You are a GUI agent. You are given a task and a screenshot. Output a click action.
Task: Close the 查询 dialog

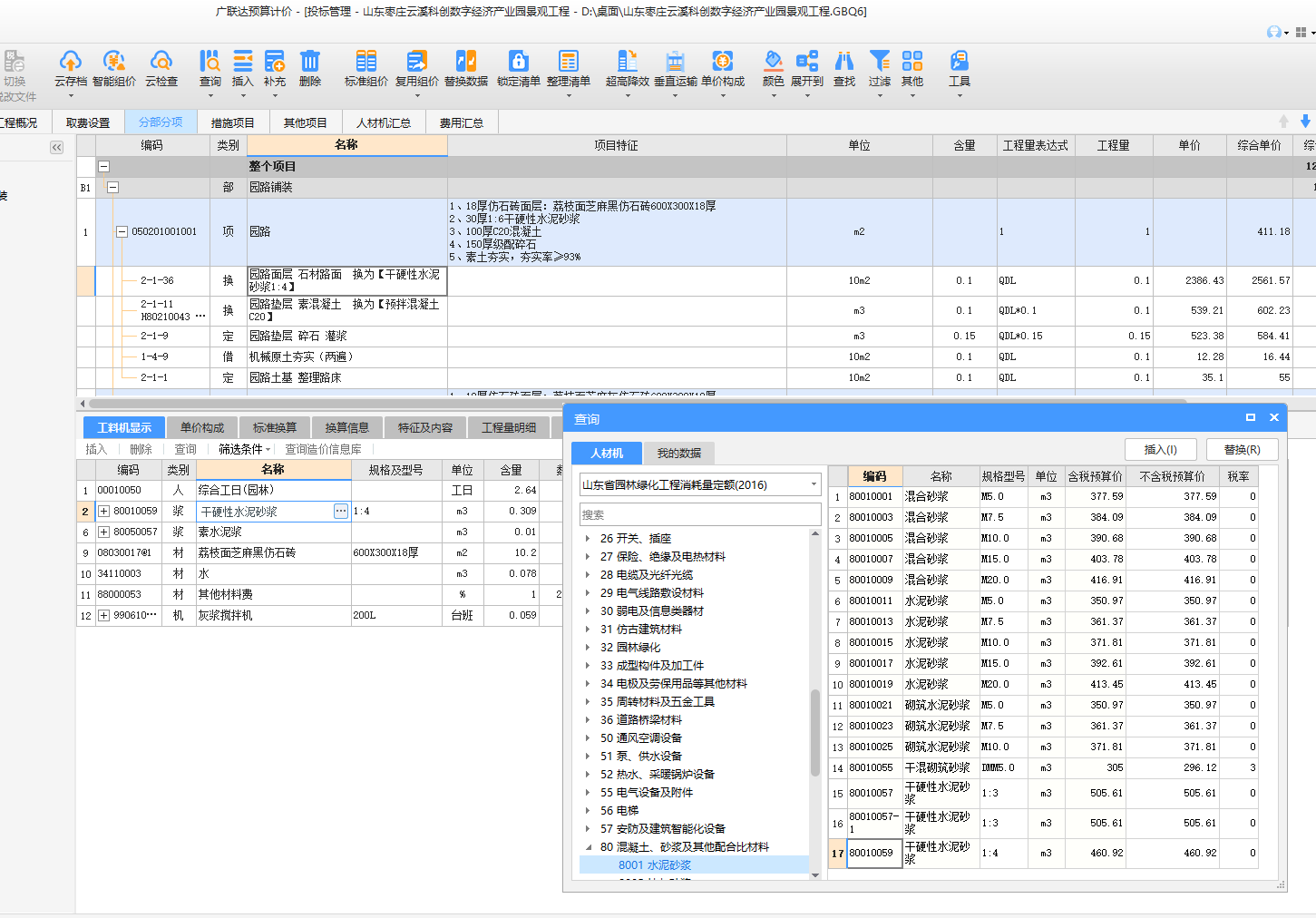[1274, 417]
